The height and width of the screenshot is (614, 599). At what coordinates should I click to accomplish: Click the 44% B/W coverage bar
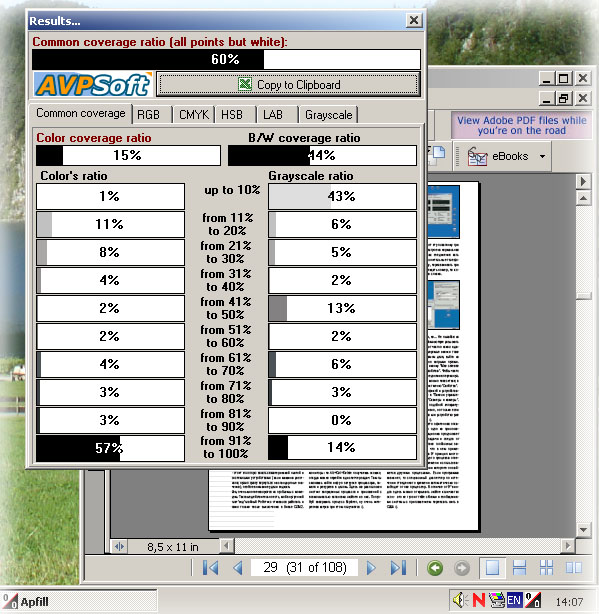point(322,155)
